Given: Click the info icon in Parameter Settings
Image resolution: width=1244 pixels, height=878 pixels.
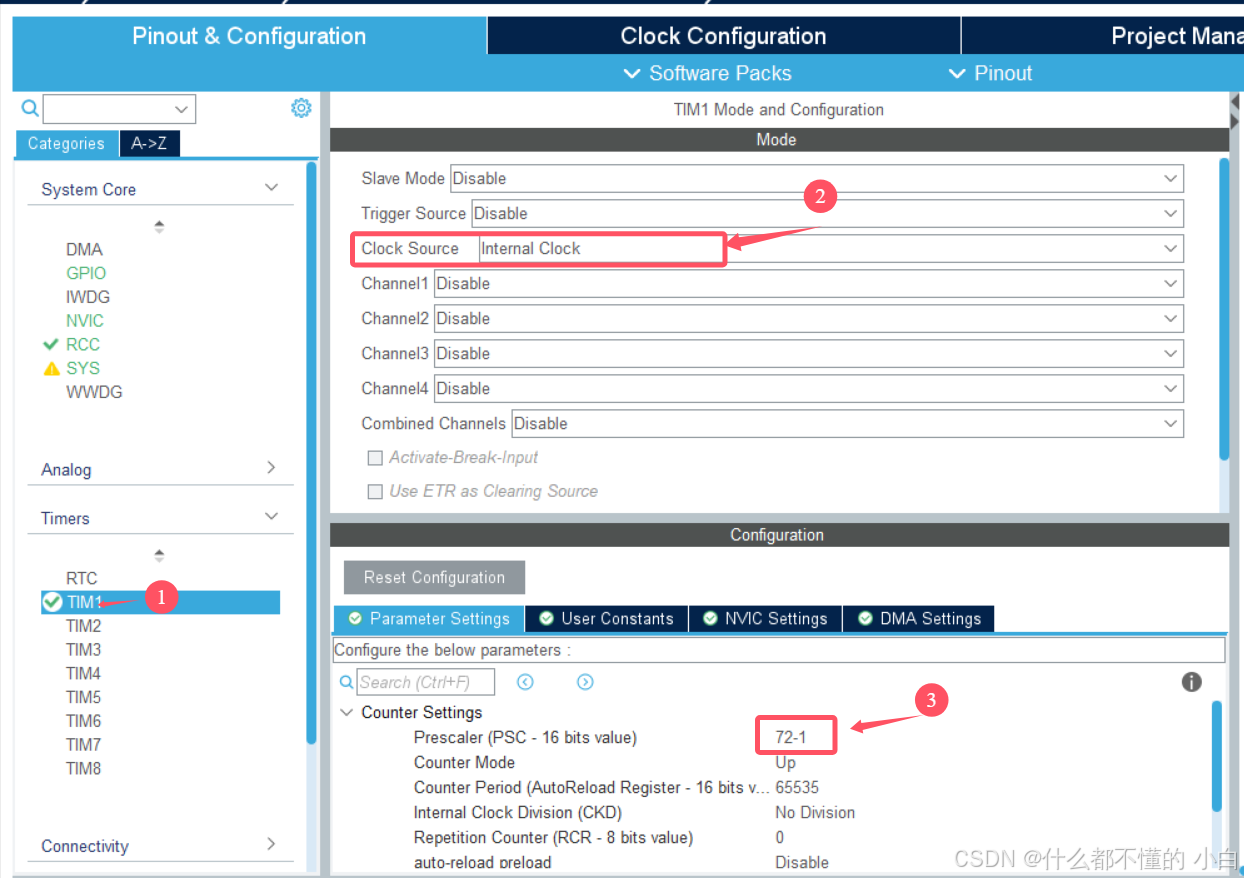Looking at the screenshot, I should [1191, 682].
